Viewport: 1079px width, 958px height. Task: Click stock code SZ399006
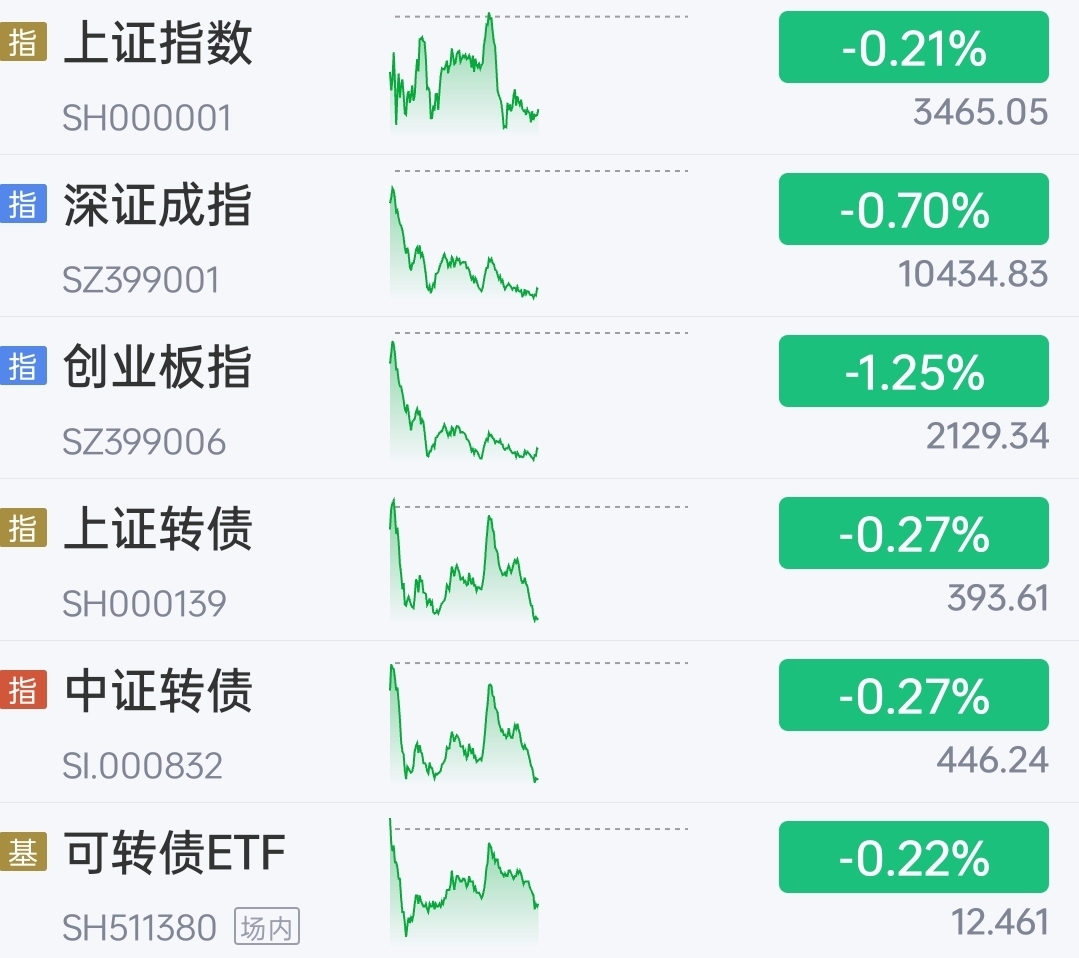[144, 442]
